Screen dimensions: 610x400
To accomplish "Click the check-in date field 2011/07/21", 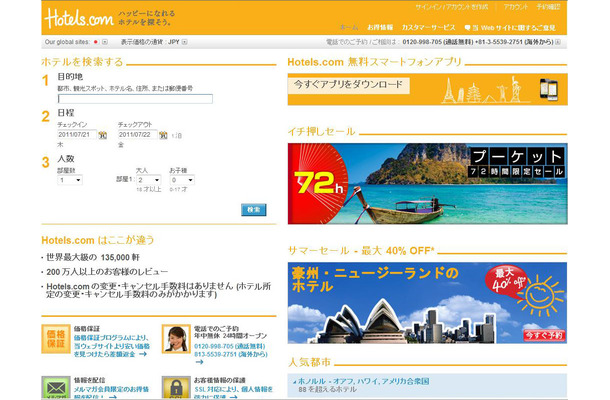I will coord(77,135).
